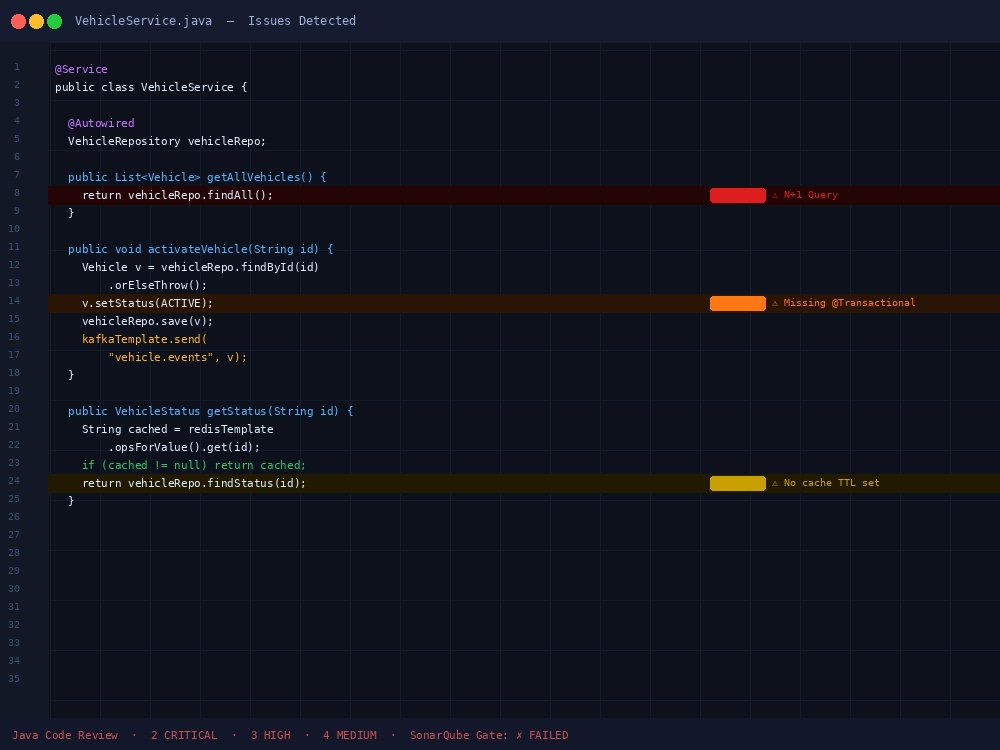
Task: Click the '@Autowired' annotation
Action: coord(101,123)
